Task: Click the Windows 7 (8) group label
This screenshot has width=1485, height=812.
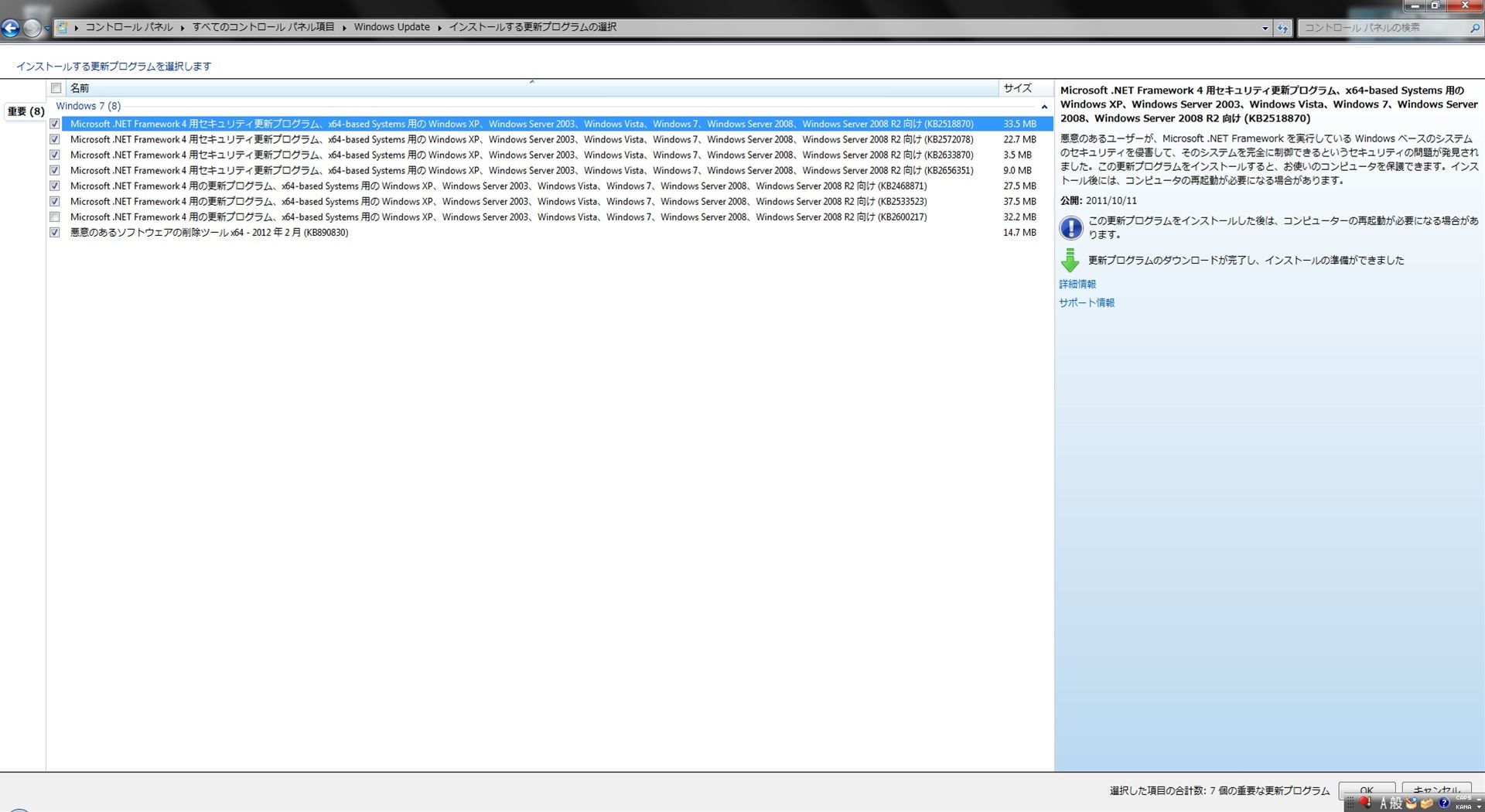Action: tap(88, 106)
